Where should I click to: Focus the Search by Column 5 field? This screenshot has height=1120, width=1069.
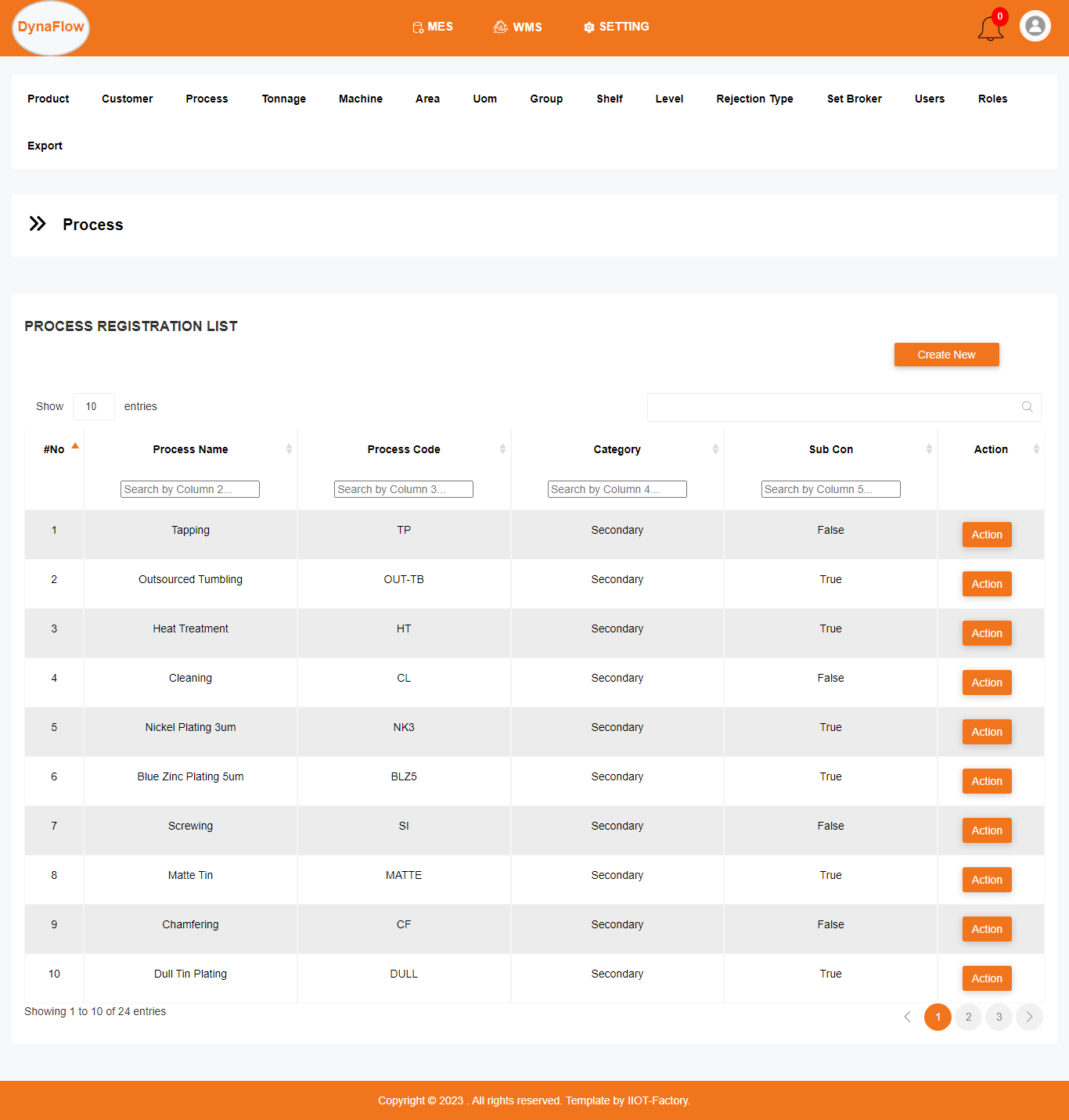point(831,489)
